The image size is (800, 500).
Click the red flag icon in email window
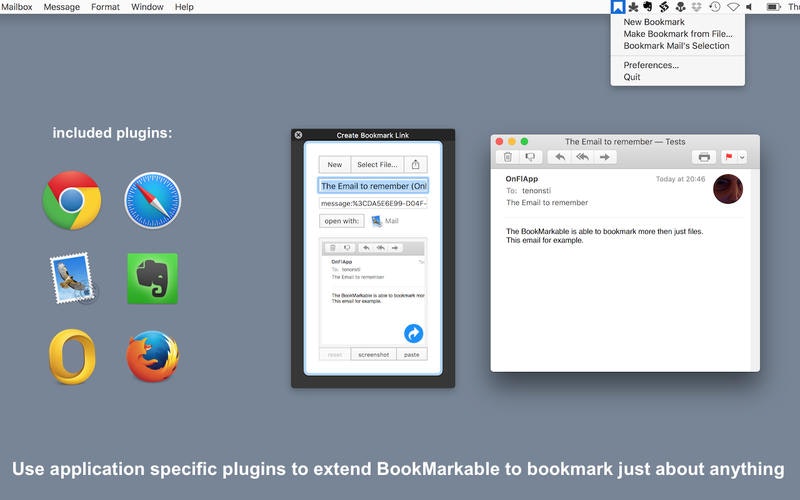click(x=729, y=157)
